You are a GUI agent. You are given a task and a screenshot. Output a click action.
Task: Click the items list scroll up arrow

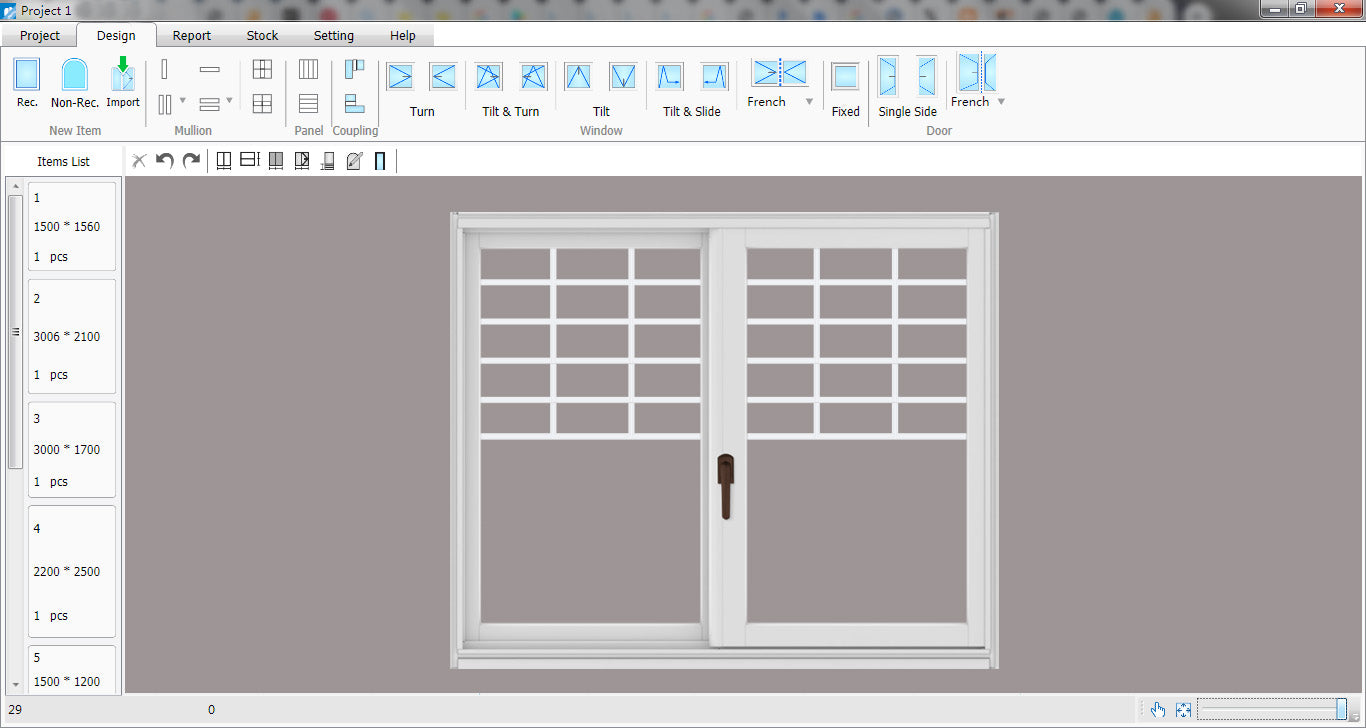pos(15,186)
